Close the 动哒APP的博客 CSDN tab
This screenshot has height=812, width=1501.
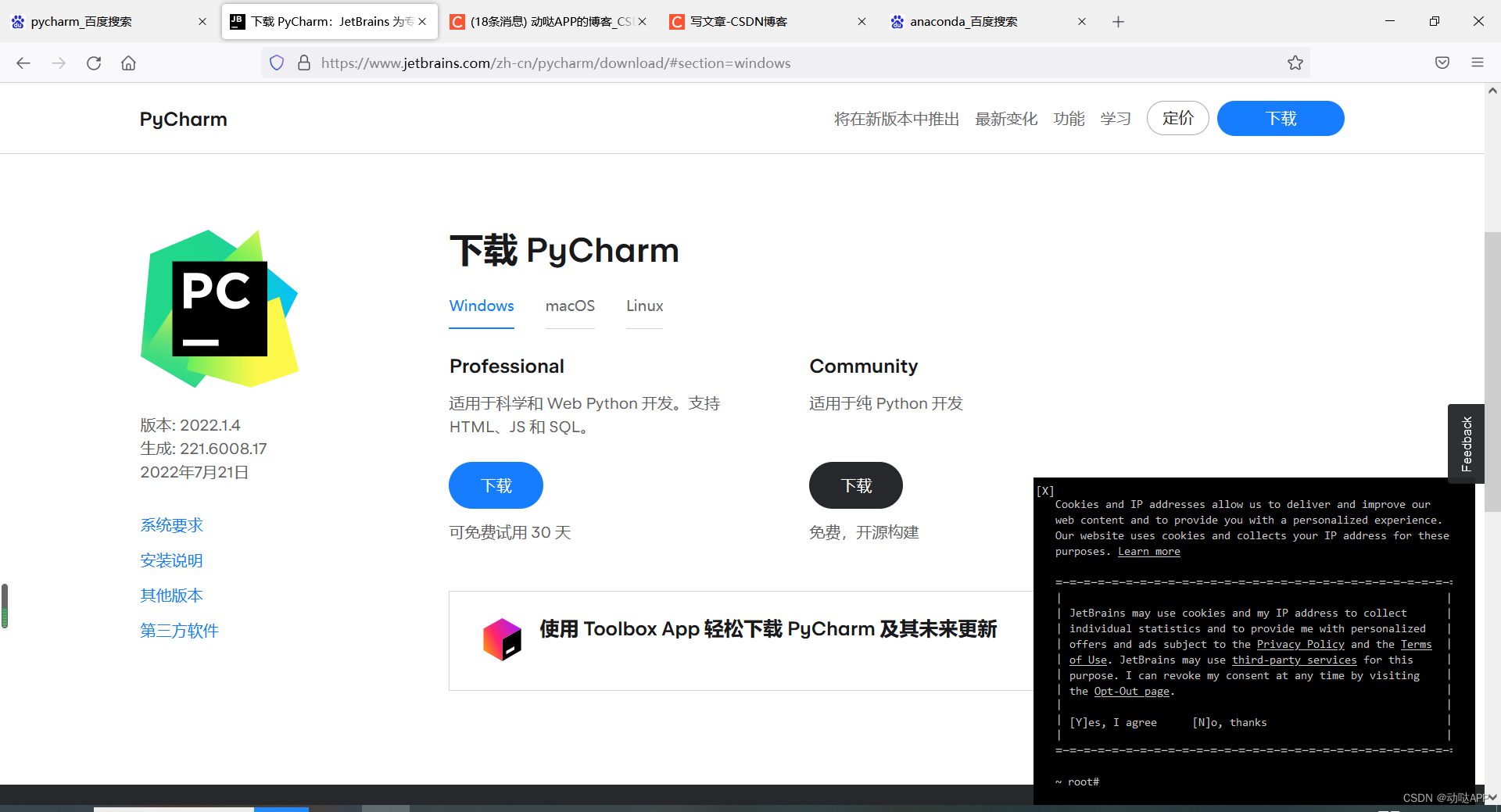coord(643,22)
